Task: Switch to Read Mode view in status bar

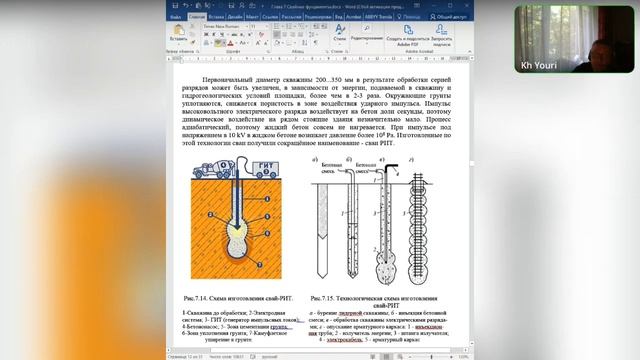Action: pos(372,357)
